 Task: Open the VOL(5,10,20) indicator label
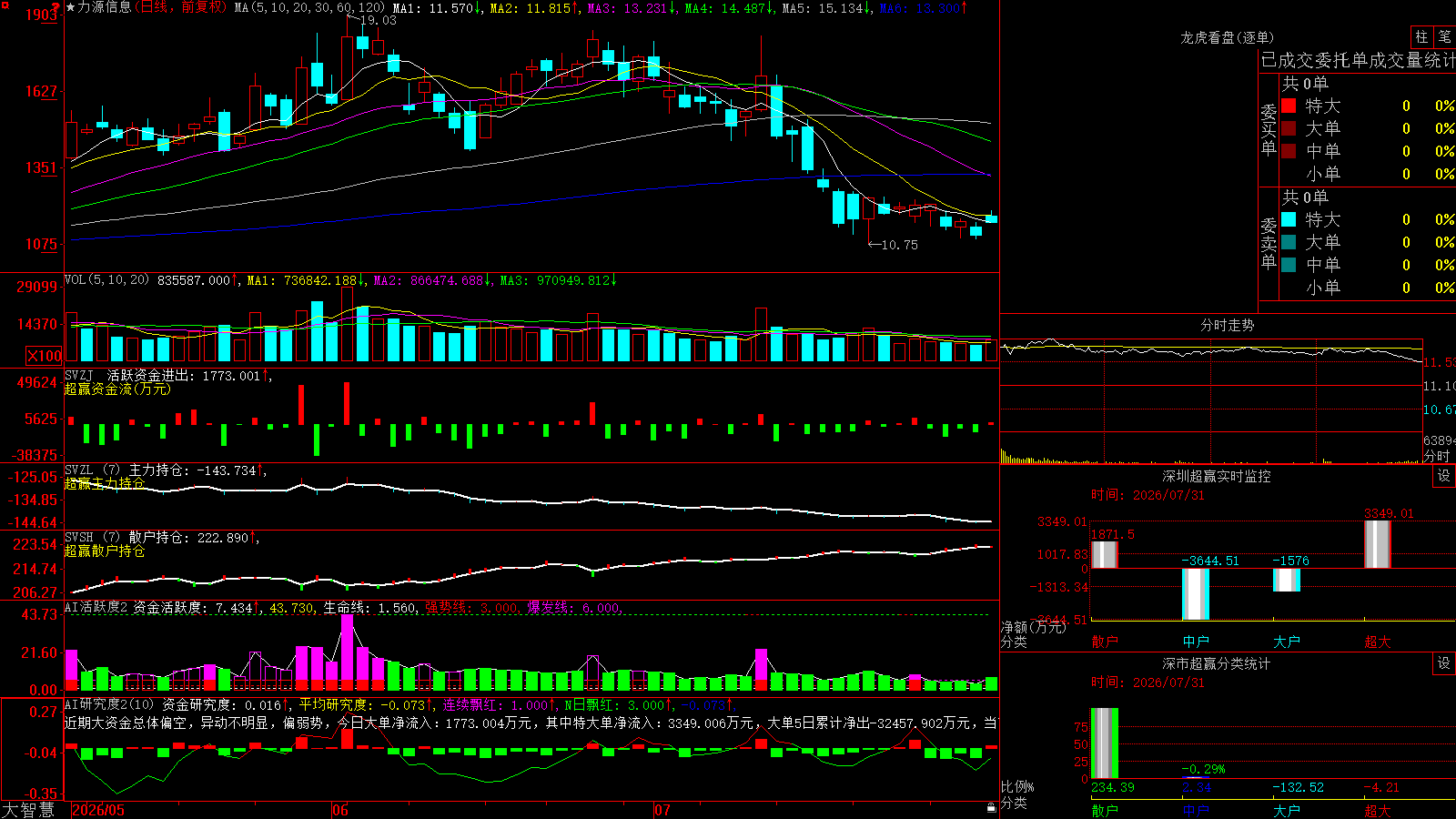[x=106, y=280]
